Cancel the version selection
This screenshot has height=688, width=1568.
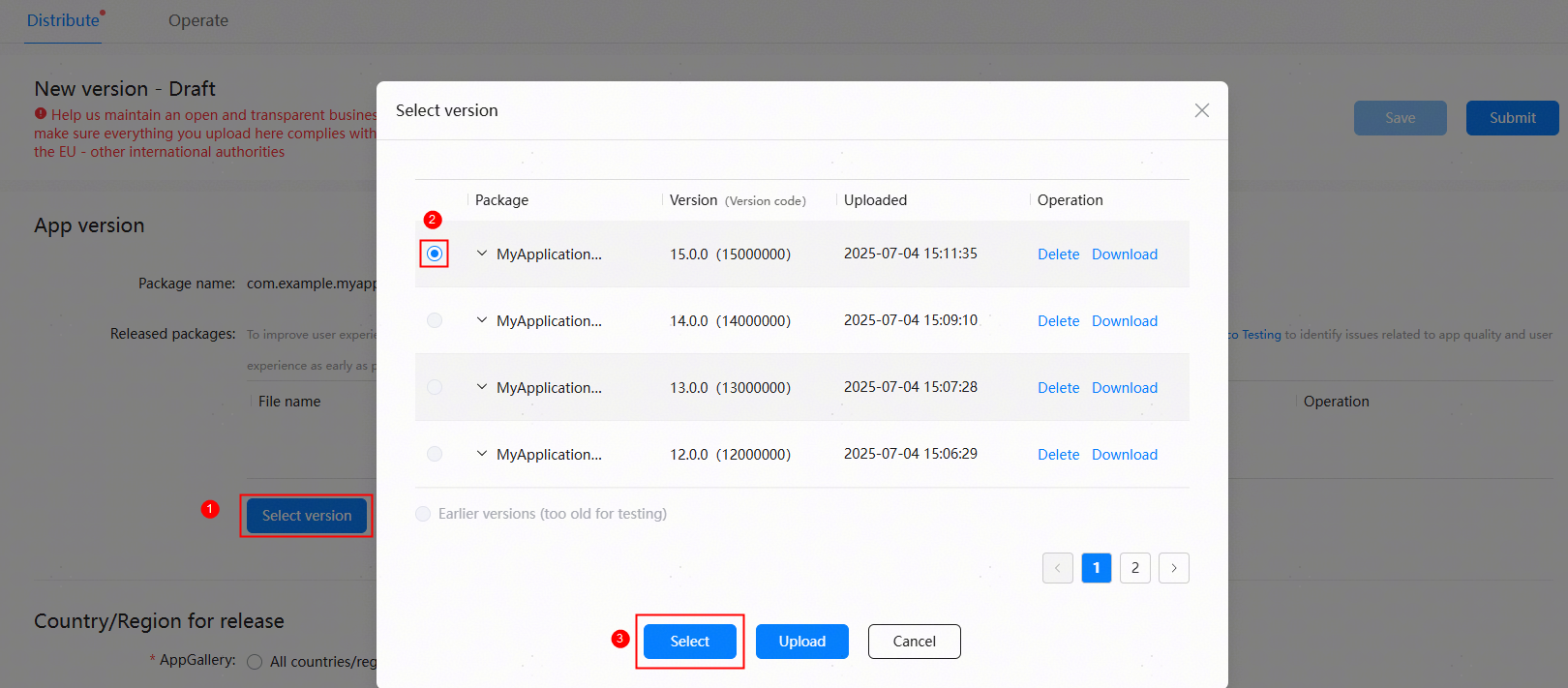[915, 642]
